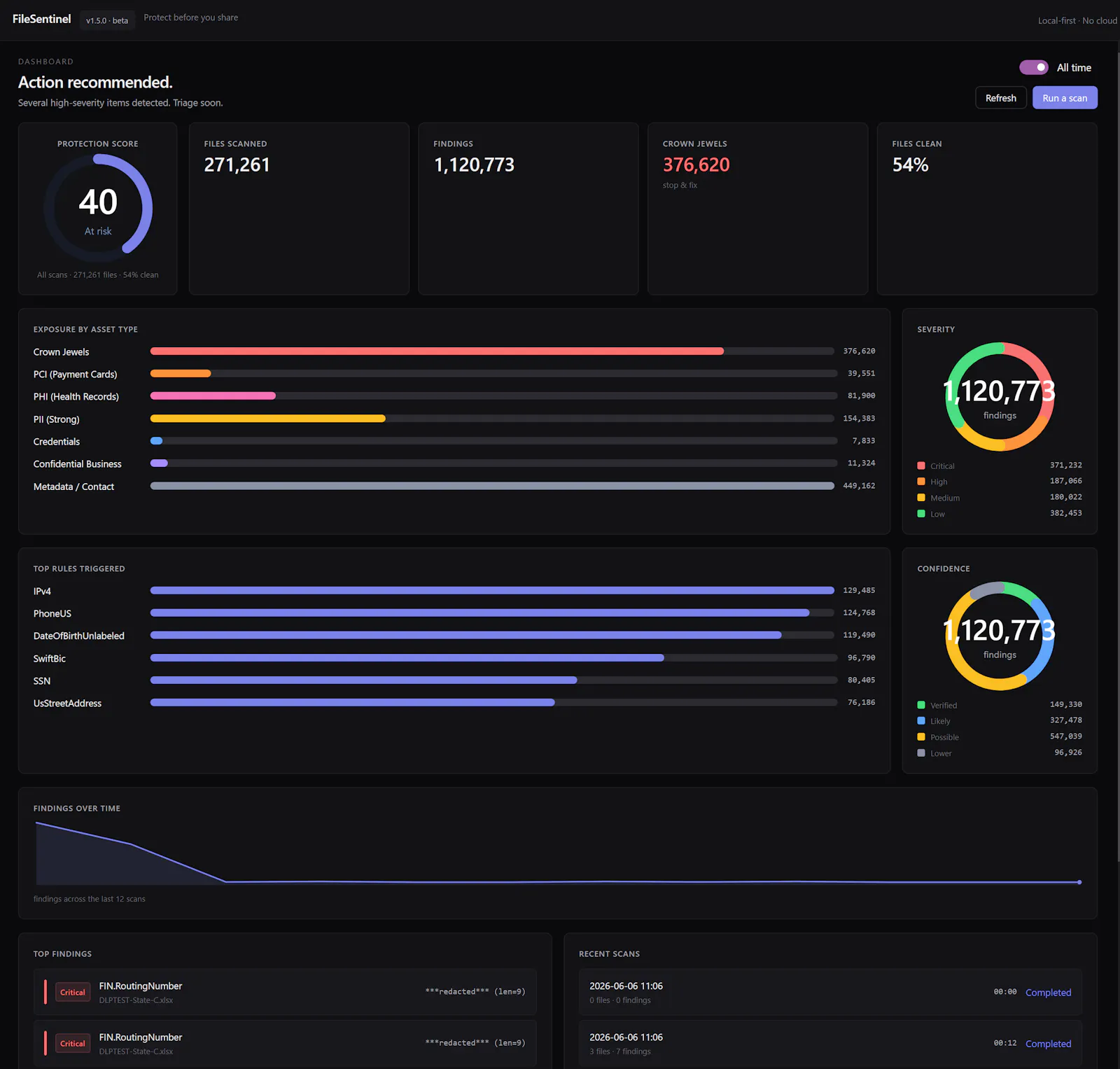This screenshot has width=1120, height=1069.
Task: Click the Lower gray legend swatch
Action: tap(921, 753)
